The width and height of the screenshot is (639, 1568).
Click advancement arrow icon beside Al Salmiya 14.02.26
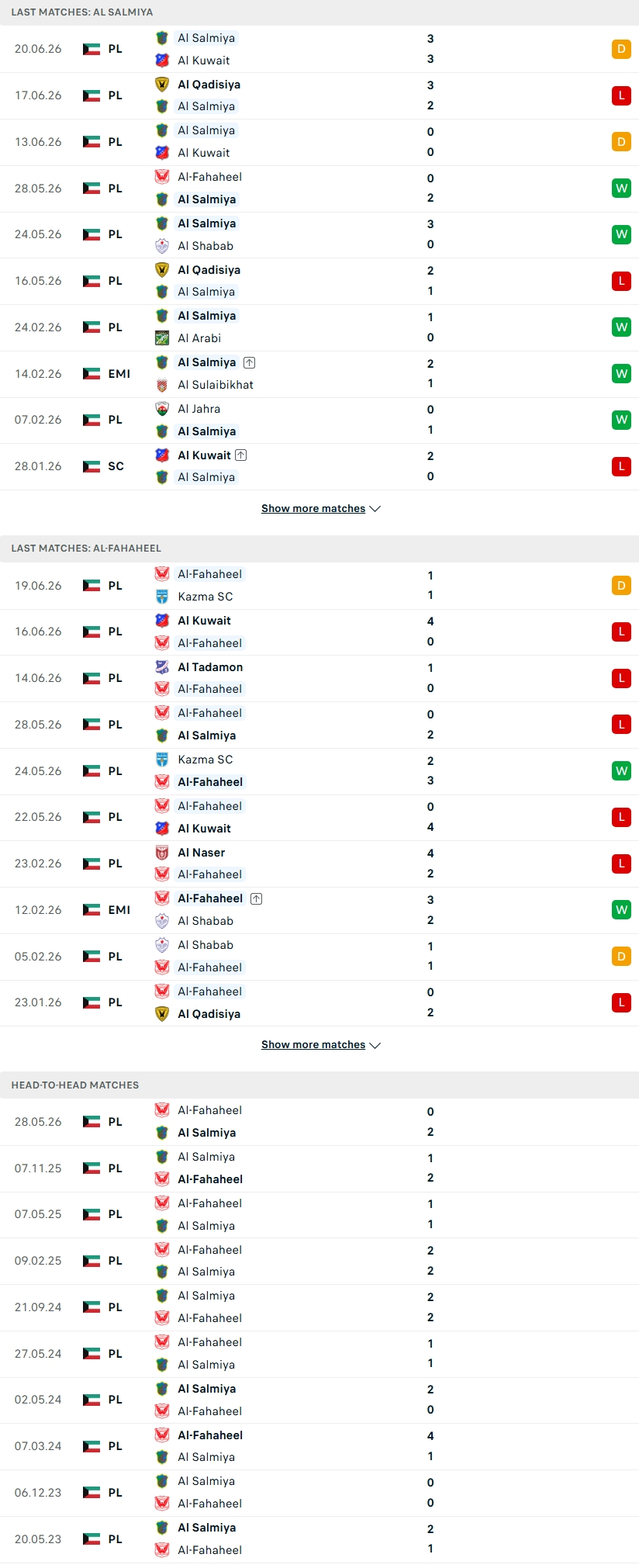click(x=249, y=362)
